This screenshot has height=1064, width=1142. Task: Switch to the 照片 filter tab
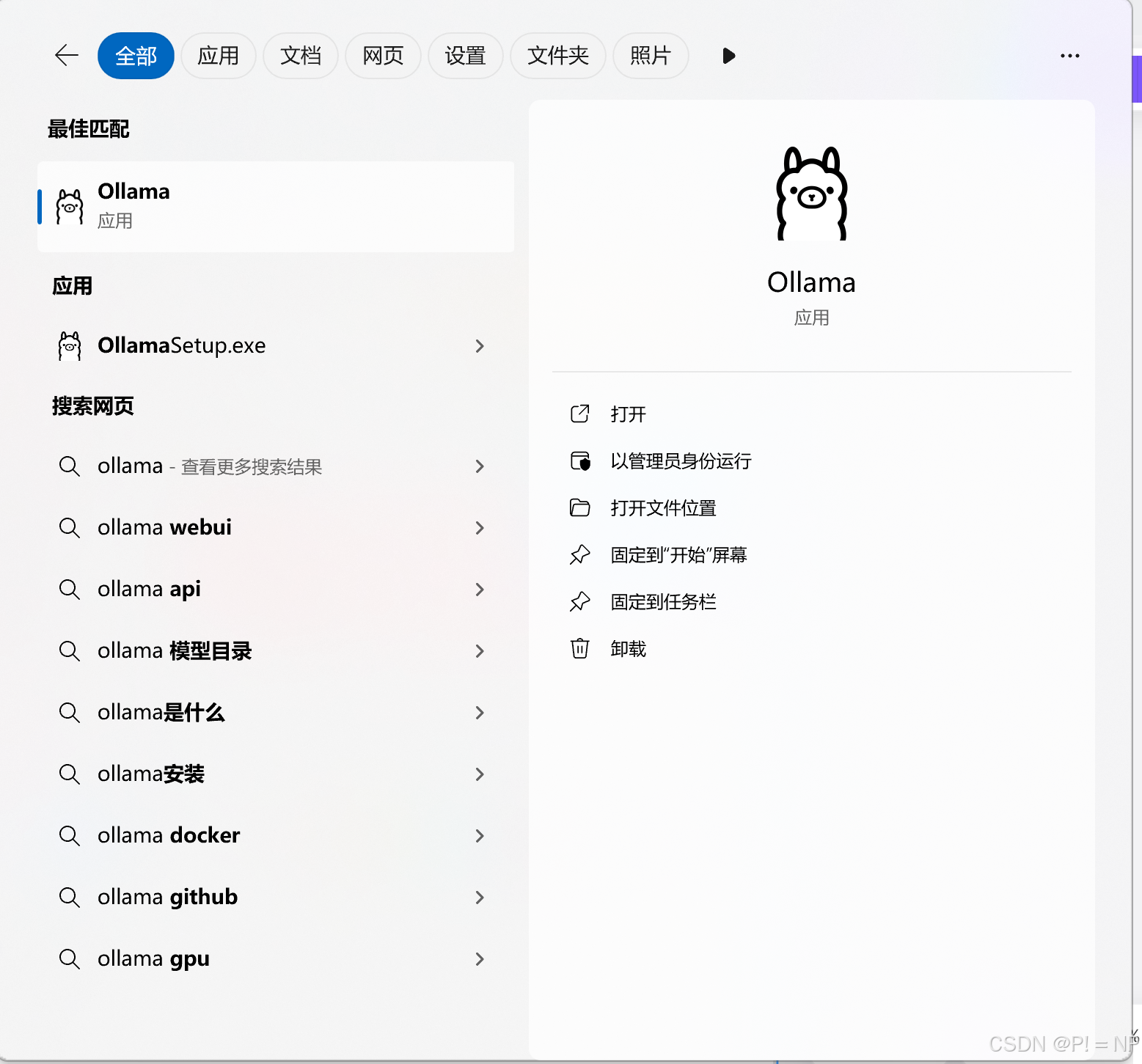(651, 56)
